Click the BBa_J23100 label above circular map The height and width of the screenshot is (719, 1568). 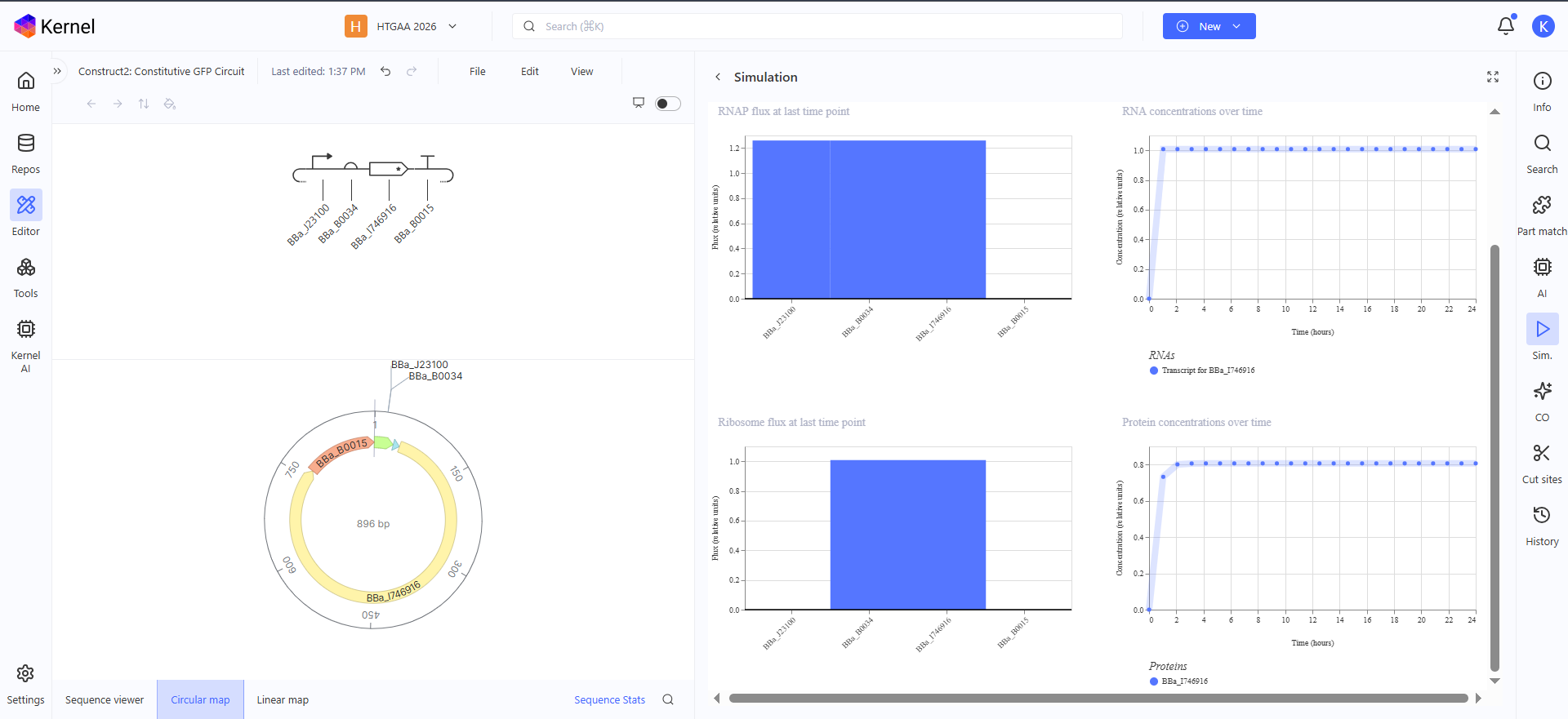(420, 365)
